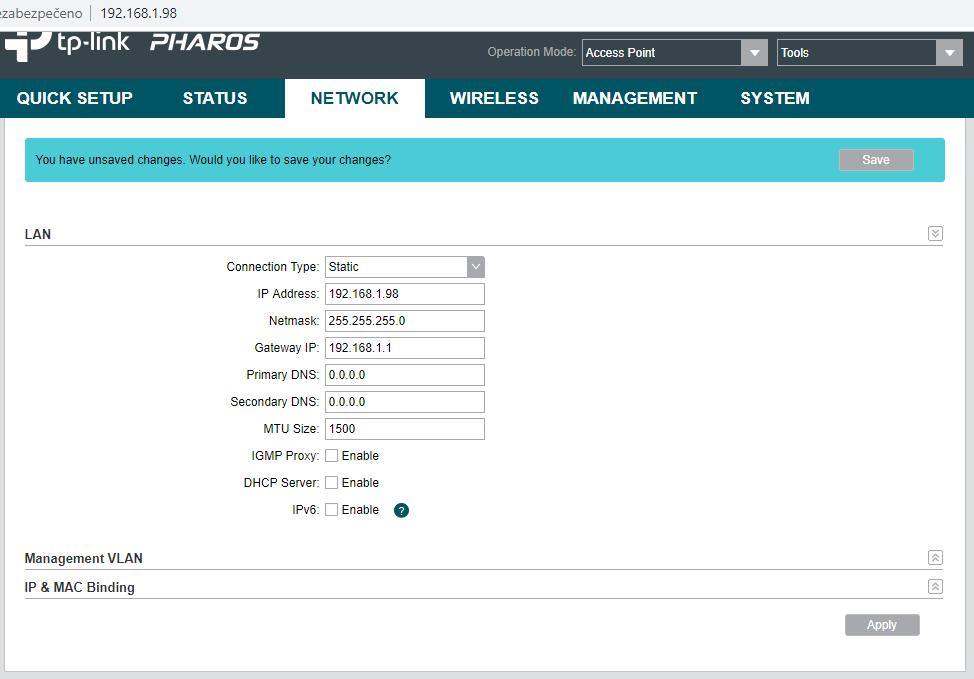Enable the DHCP Server checkbox

point(332,483)
